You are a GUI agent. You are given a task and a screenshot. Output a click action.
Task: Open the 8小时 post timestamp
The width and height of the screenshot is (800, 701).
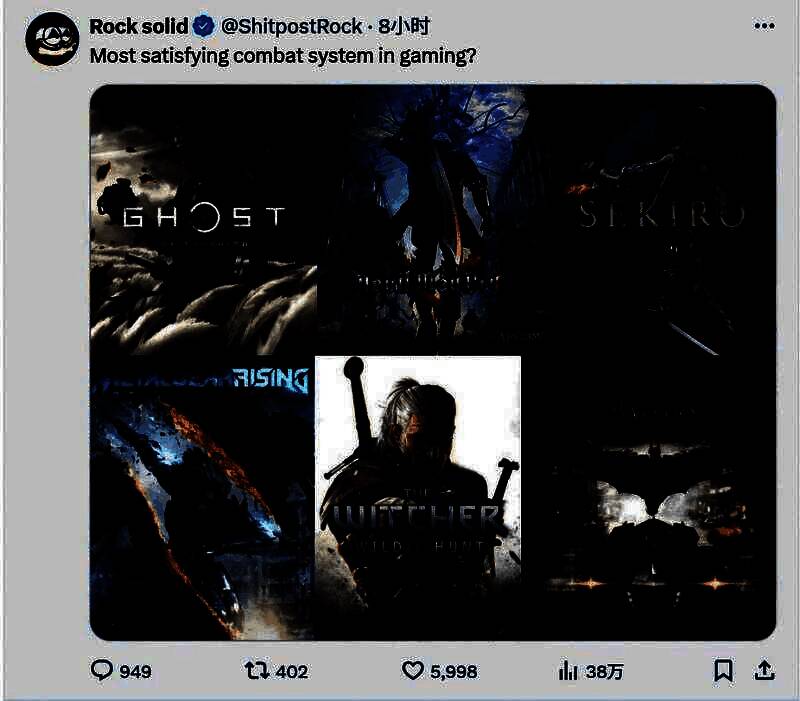coord(404,27)
